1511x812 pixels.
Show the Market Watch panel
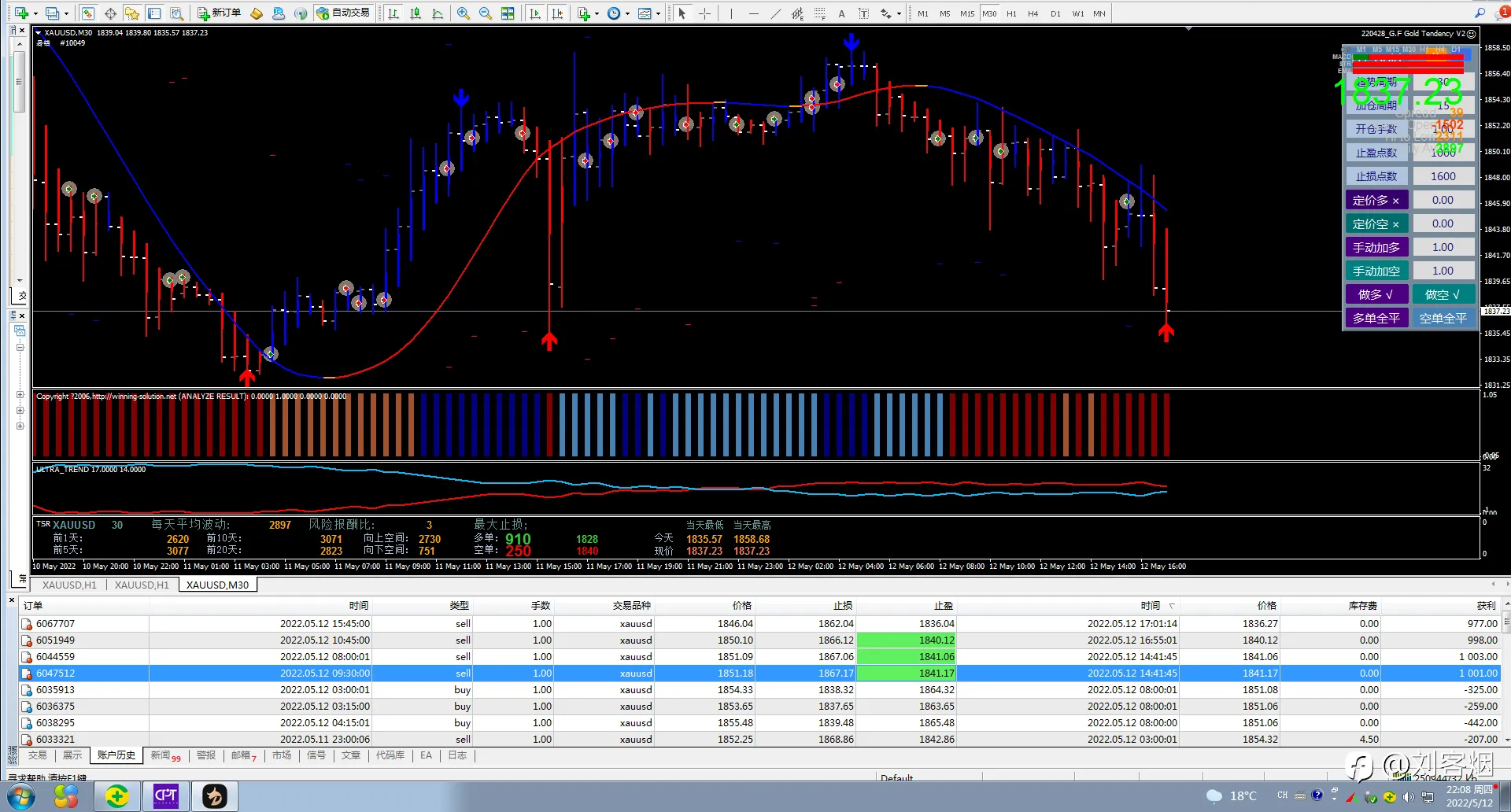[88, 13]
